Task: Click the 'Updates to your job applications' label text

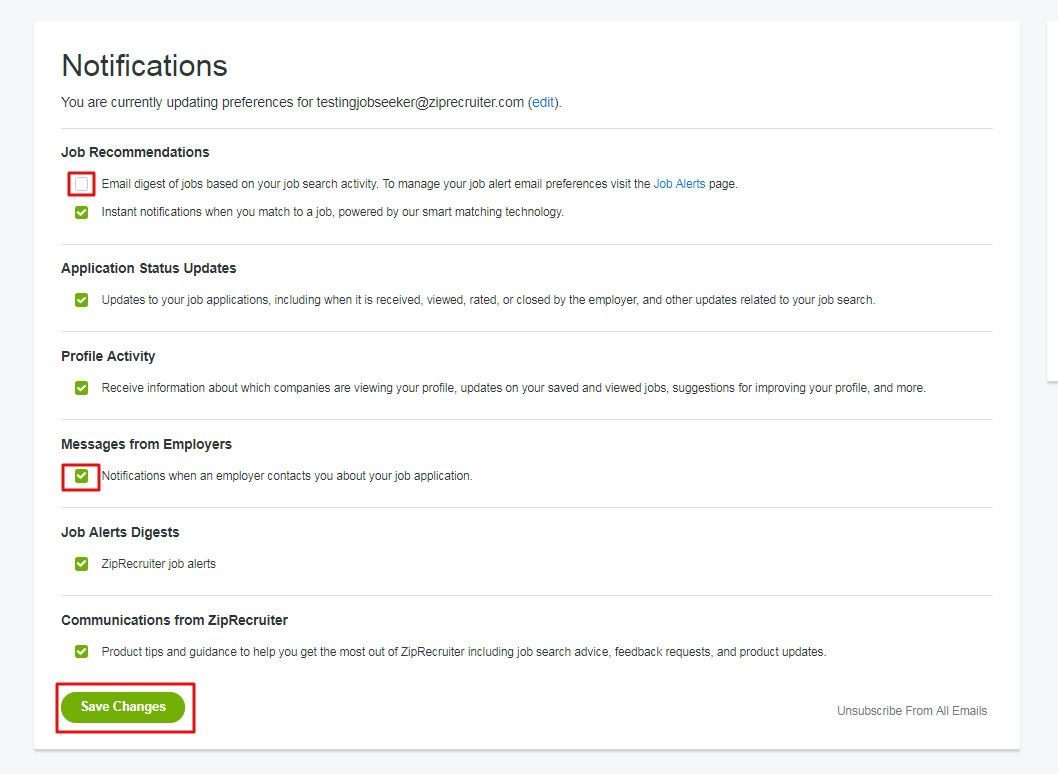Action: (x=487, y=300)
